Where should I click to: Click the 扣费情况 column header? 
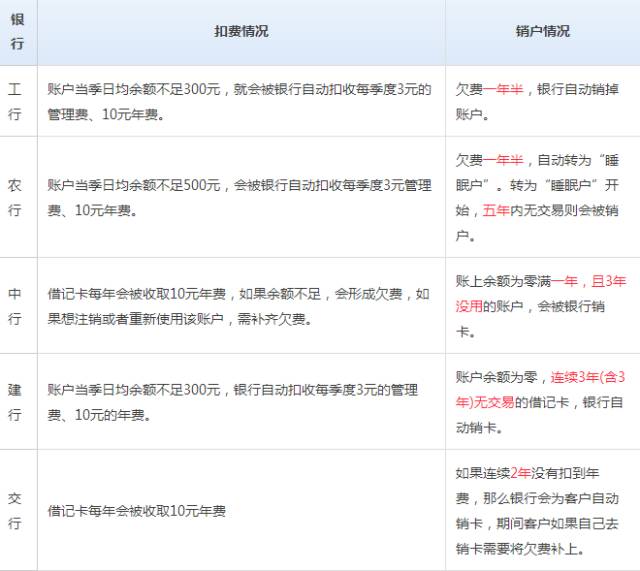(241, 31)
